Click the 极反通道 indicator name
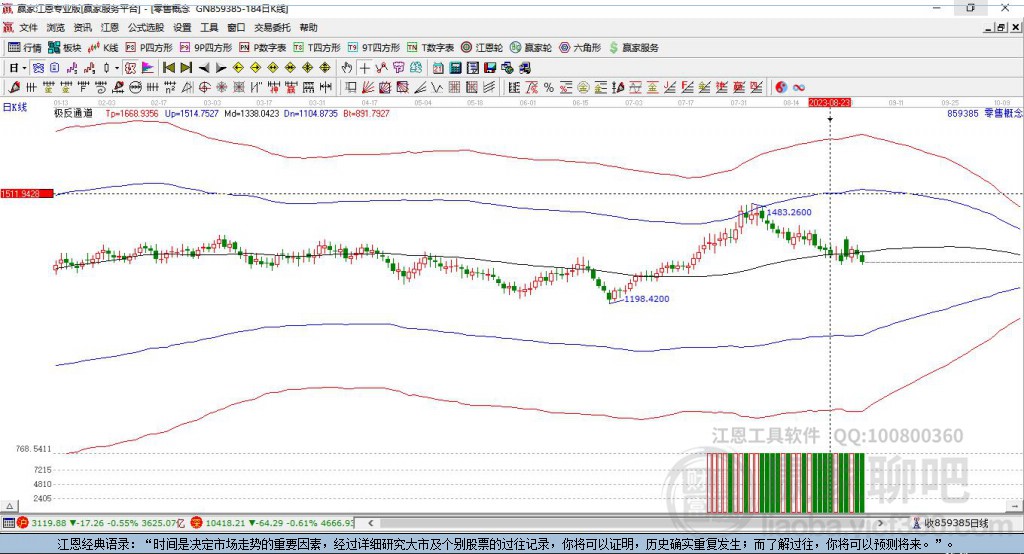Image resolution: width=1024 pixels, height=554 pixels. coord(73,113)
